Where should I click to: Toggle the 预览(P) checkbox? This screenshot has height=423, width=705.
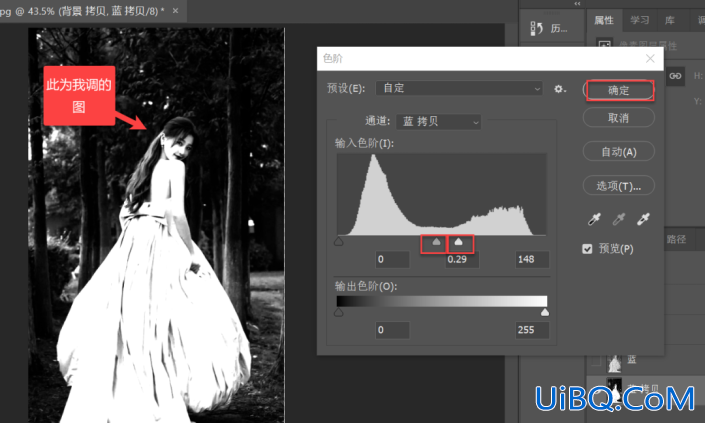587,249
